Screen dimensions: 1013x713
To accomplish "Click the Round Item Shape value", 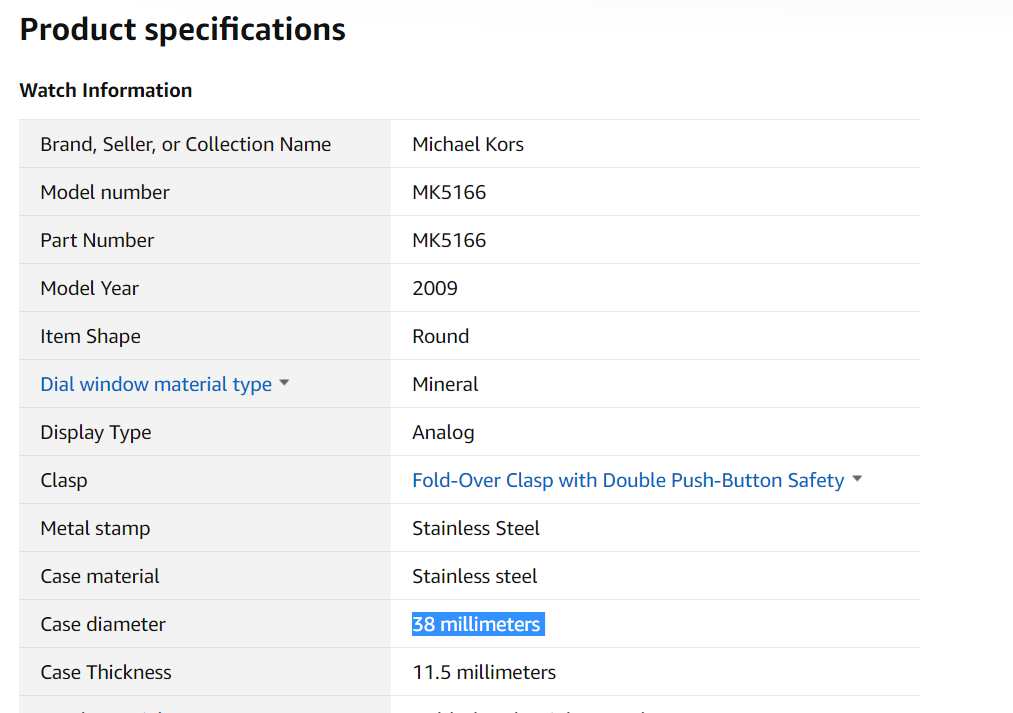I will coord(441,336).
